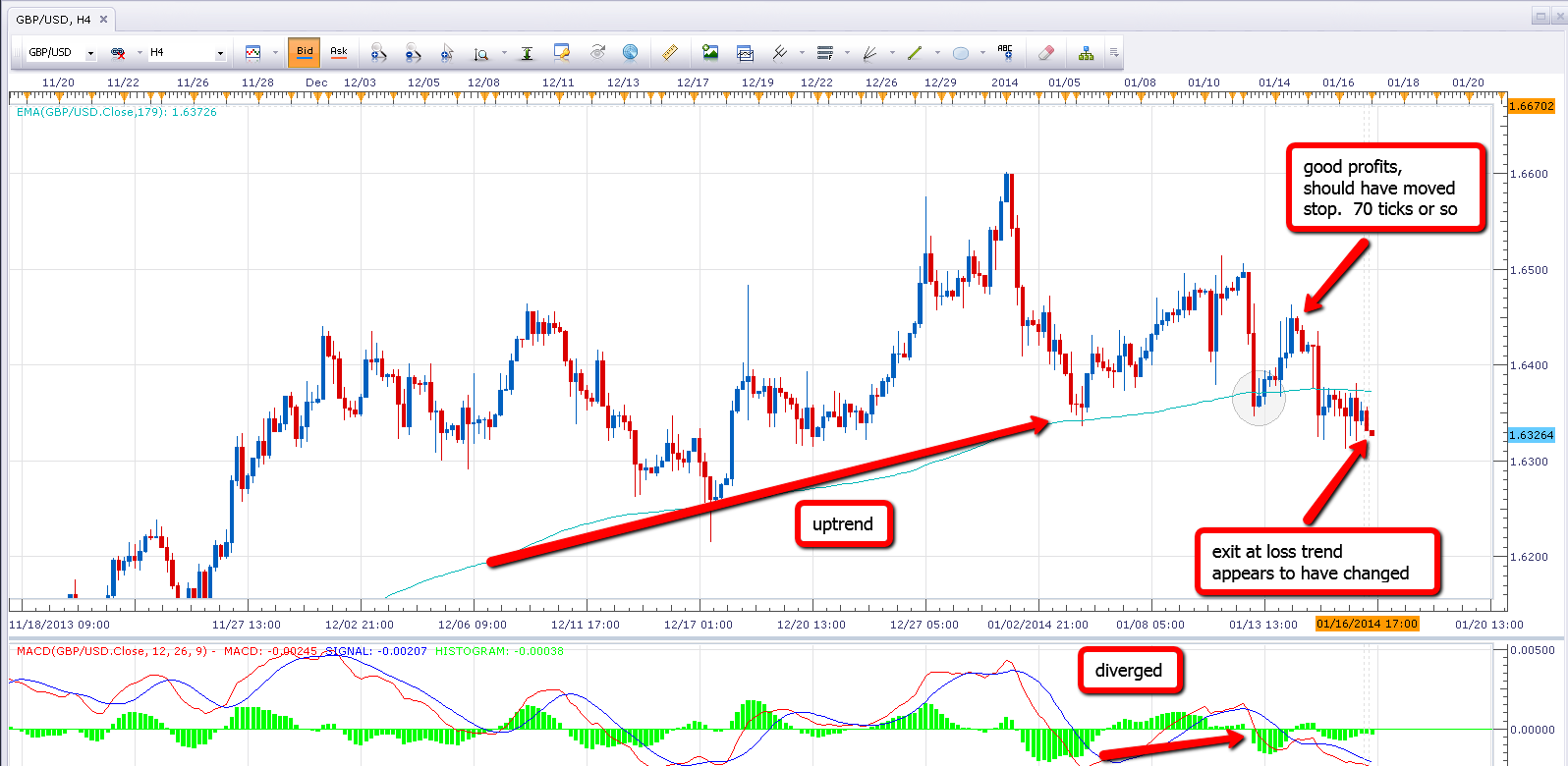
Task: Select the ellipse shape tool
Action: [961, 53]
